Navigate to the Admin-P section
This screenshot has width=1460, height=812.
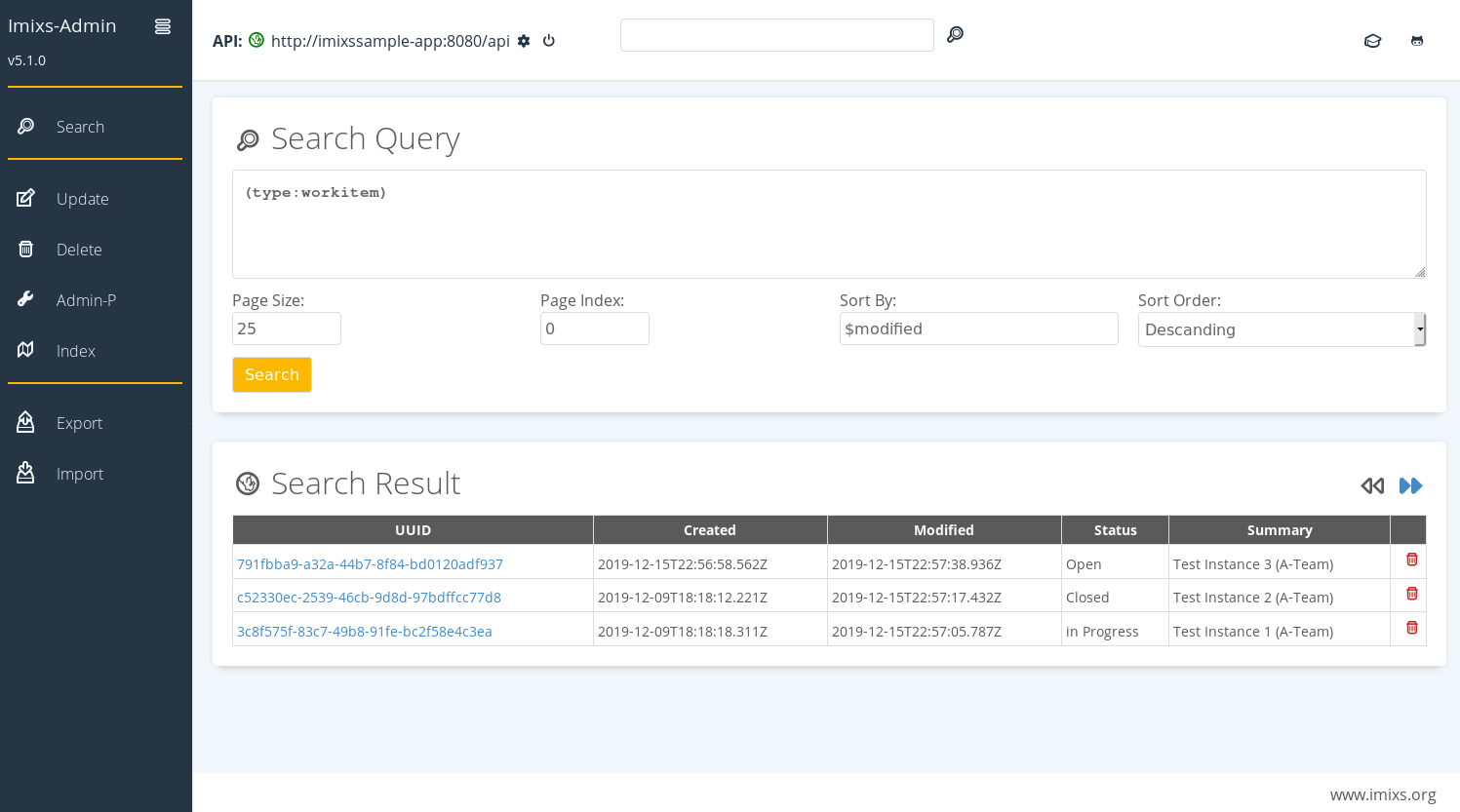pyautogui.click(x=86, y=300)
